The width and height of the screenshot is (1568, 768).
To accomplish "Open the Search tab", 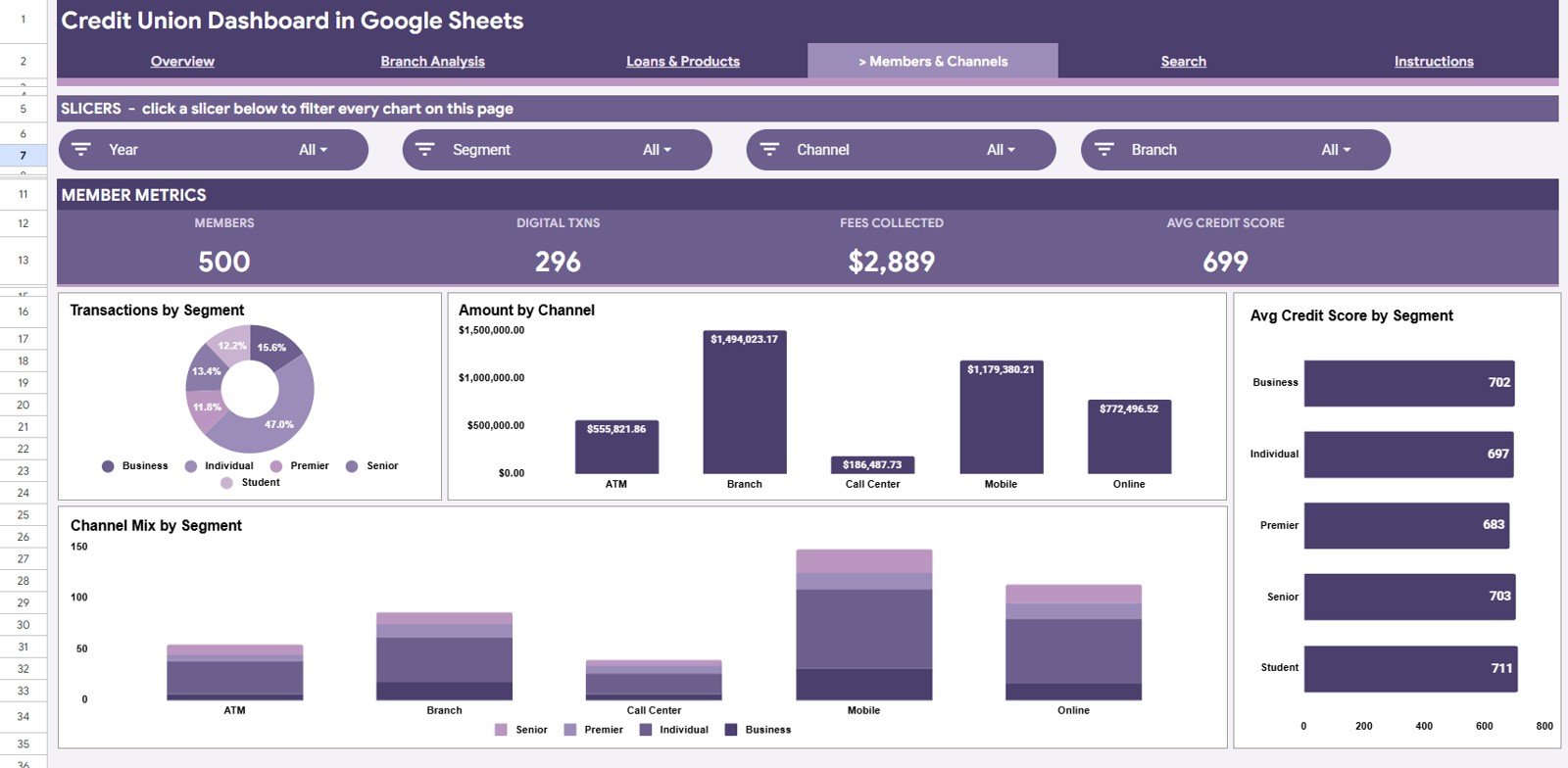I will tap(1184, 61).
